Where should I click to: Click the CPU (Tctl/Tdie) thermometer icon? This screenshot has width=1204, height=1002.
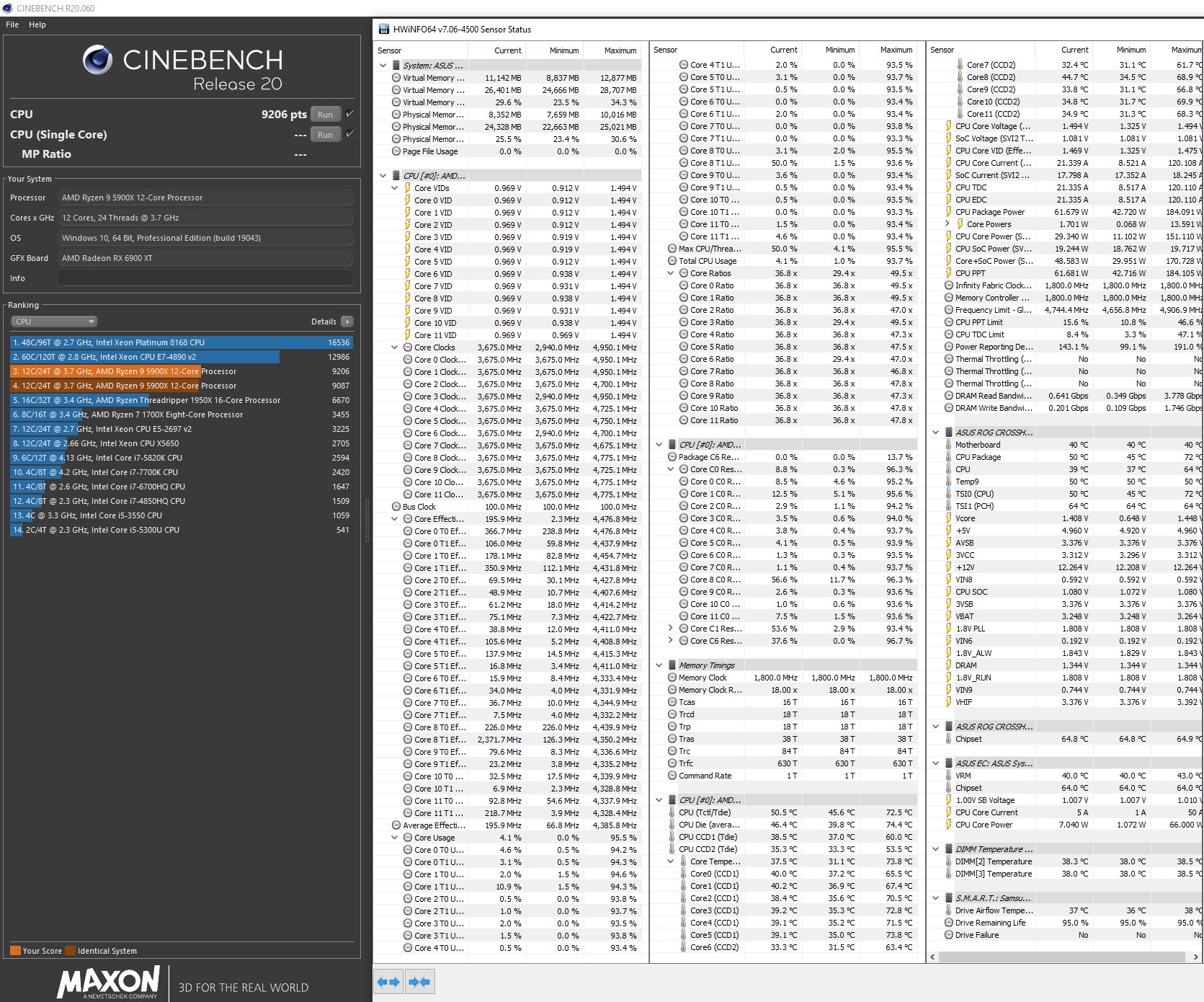(x=672, y=812)
